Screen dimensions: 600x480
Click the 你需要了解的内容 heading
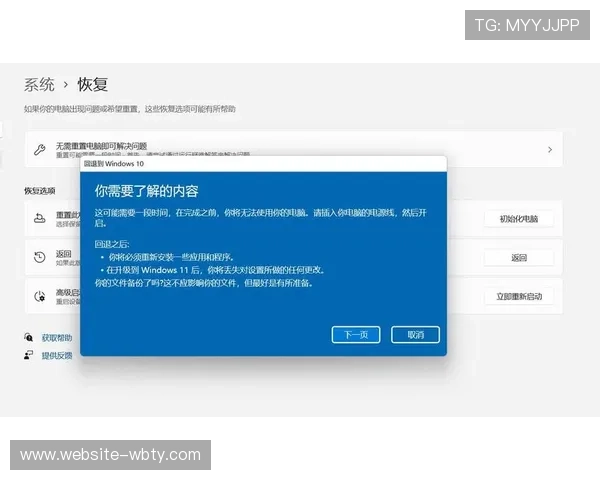[x=147, y=191]
